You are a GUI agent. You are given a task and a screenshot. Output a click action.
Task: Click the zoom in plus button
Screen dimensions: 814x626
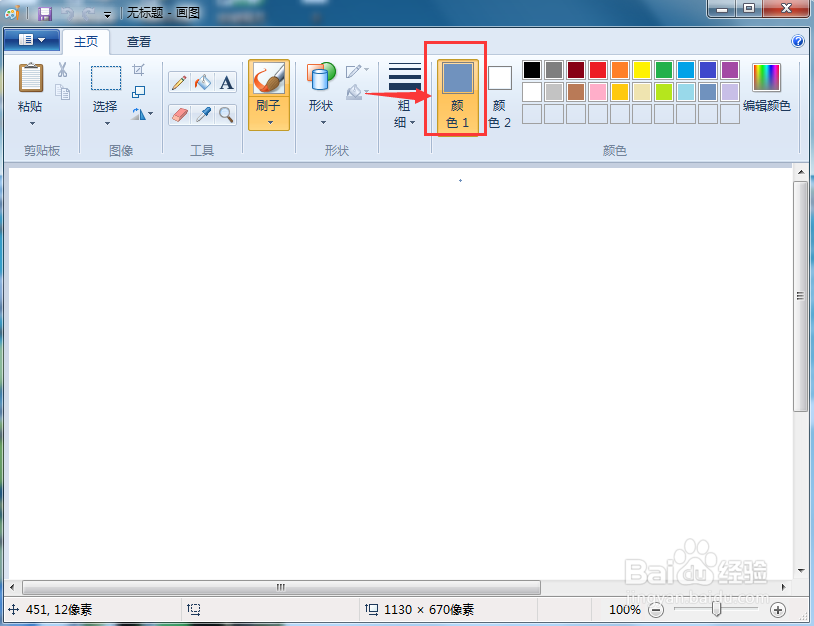[x=778, y=610]
